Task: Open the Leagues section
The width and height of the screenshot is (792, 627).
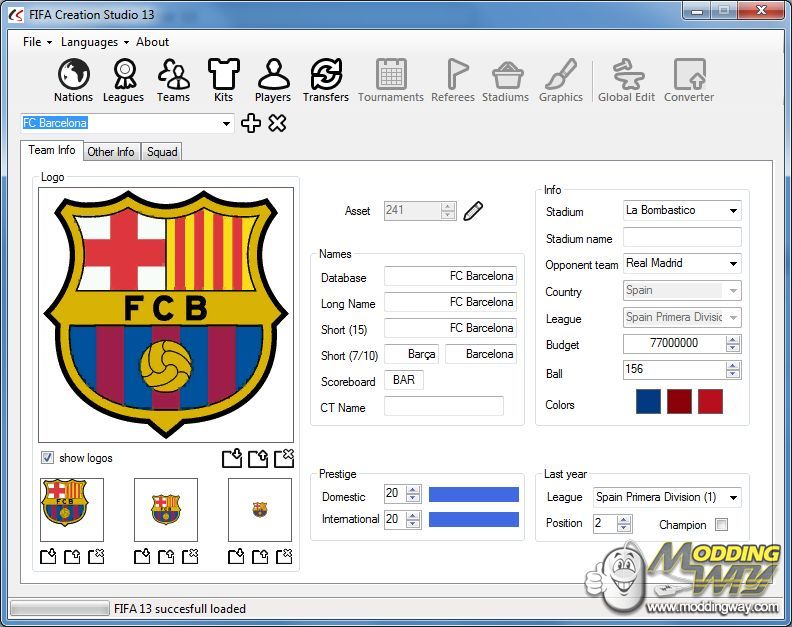Action: pos(123,80)
